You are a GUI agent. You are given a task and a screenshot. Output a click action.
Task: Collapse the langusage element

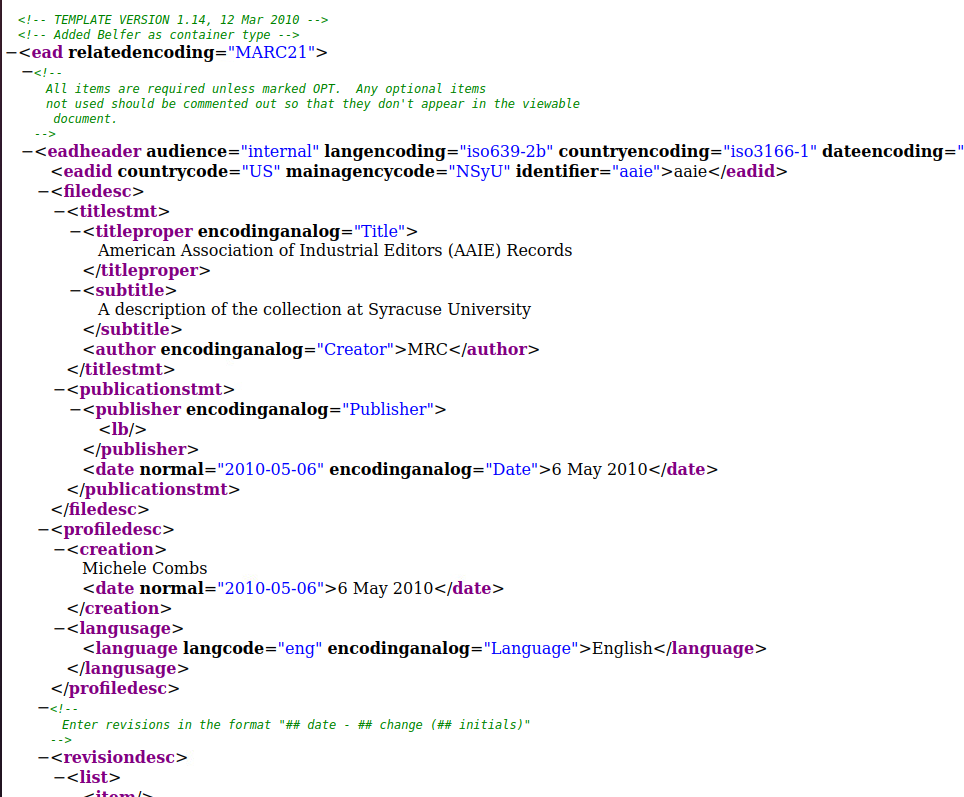pos(60,629)
